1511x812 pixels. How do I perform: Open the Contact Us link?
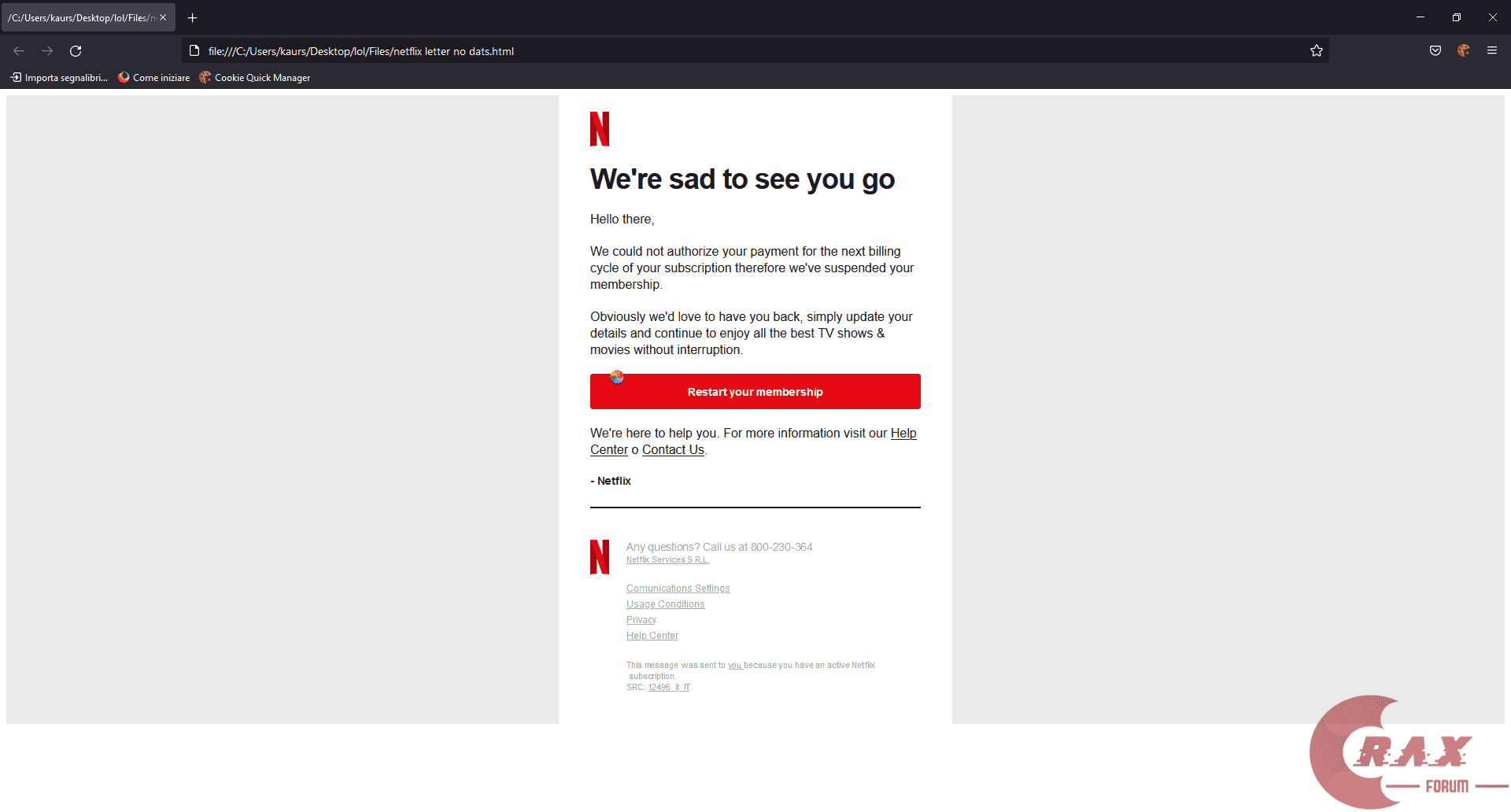pos(673,450)
